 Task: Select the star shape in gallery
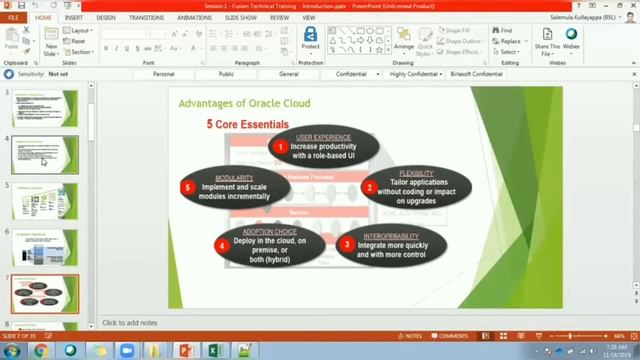(379, 50)
